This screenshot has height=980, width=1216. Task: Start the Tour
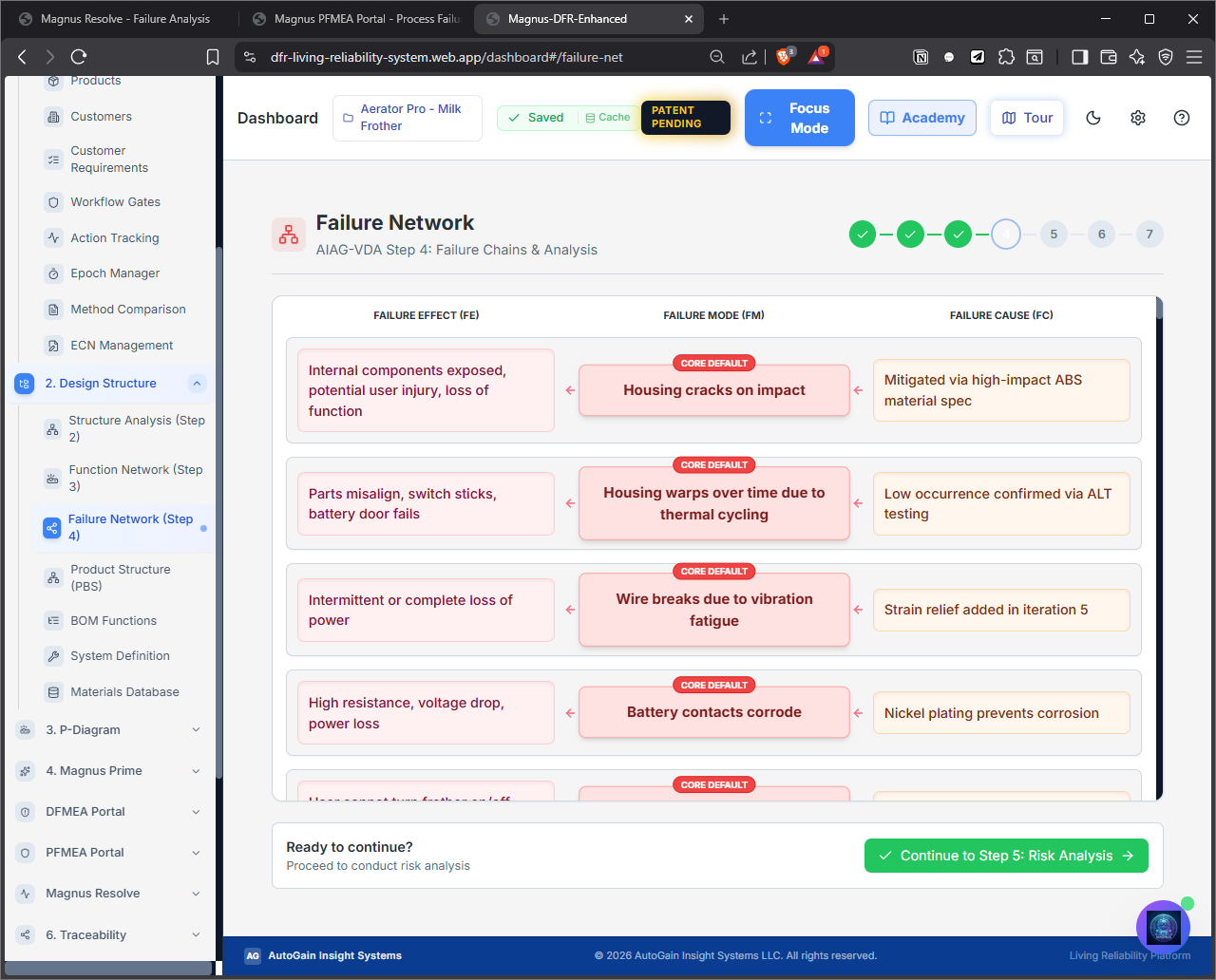pos(1027,118)
